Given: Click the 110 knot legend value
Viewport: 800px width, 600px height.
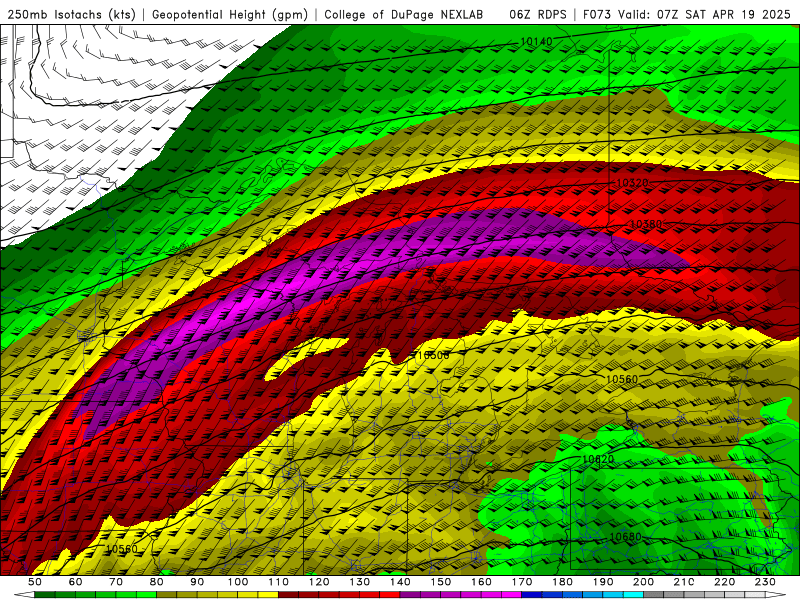Looking at the screenshot, I should pos(278,582).
